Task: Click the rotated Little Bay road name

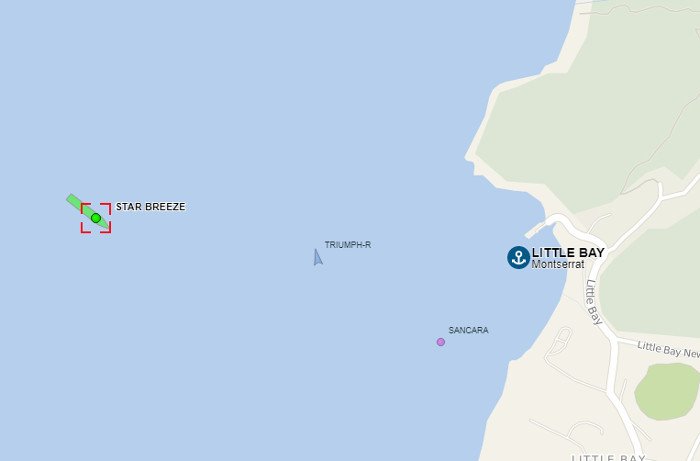Action: point(594,302)
